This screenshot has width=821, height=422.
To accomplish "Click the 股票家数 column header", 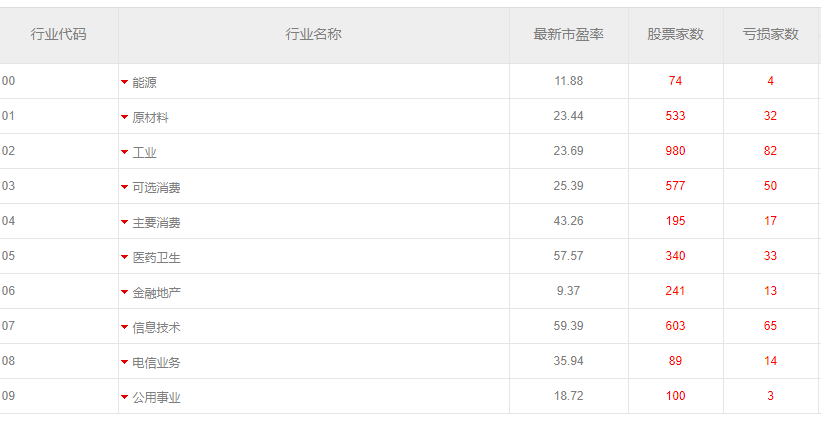I will pos(675,35).
